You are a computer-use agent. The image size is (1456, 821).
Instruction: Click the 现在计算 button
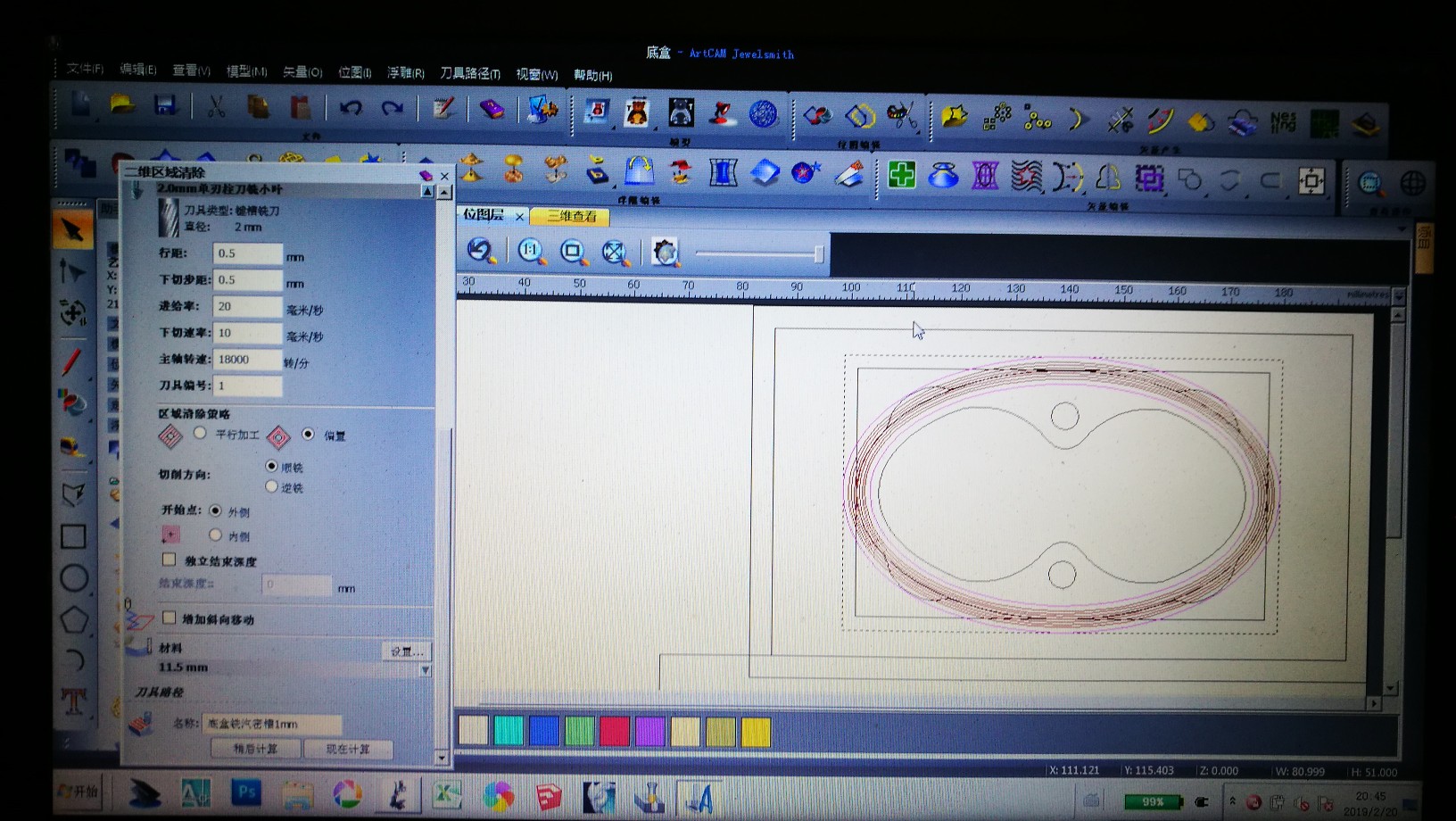(348, 749)
